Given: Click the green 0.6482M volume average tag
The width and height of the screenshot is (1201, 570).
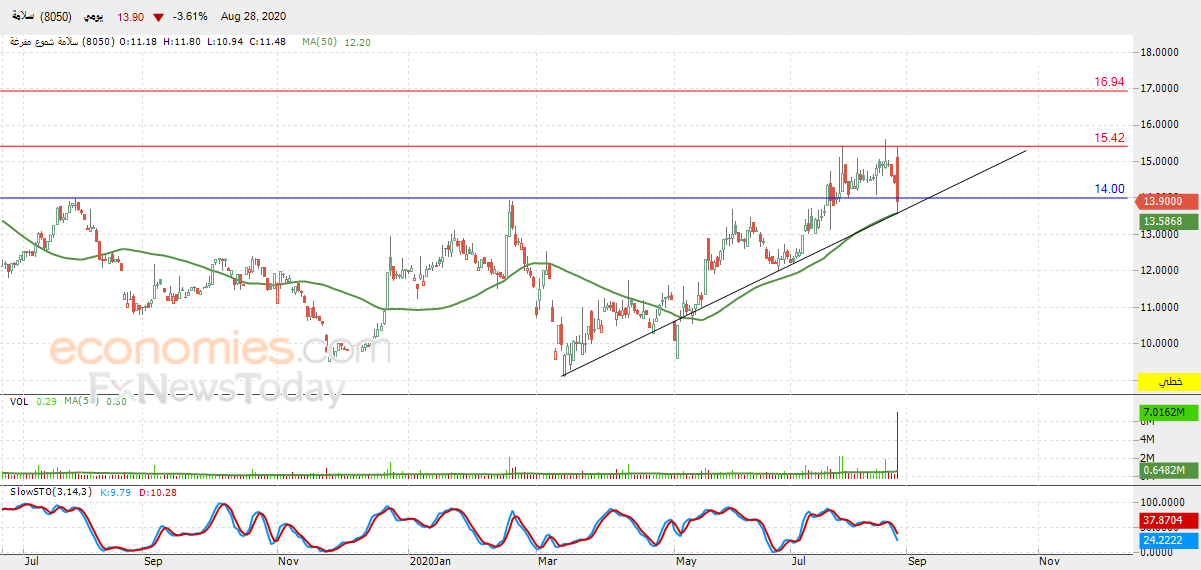Looking at the screenshot, I should coord(1169,470).
